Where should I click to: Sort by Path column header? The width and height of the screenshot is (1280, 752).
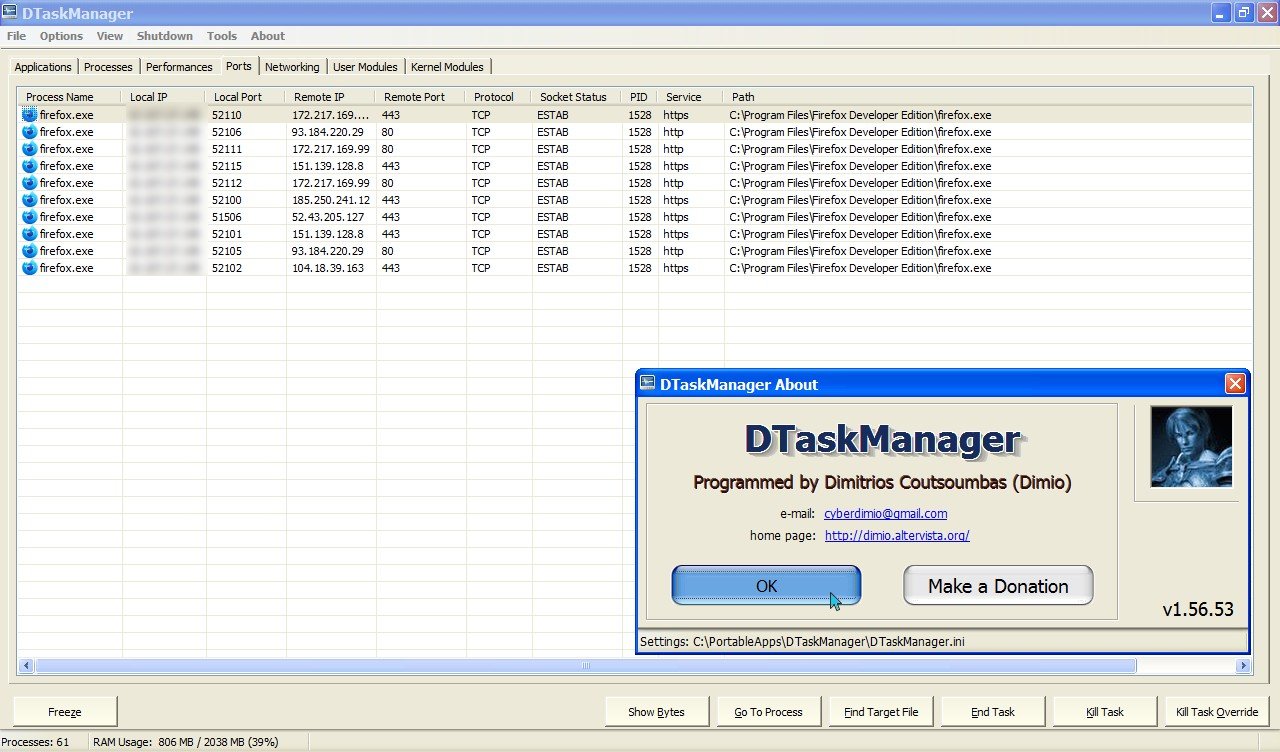(x=987, y=97)
